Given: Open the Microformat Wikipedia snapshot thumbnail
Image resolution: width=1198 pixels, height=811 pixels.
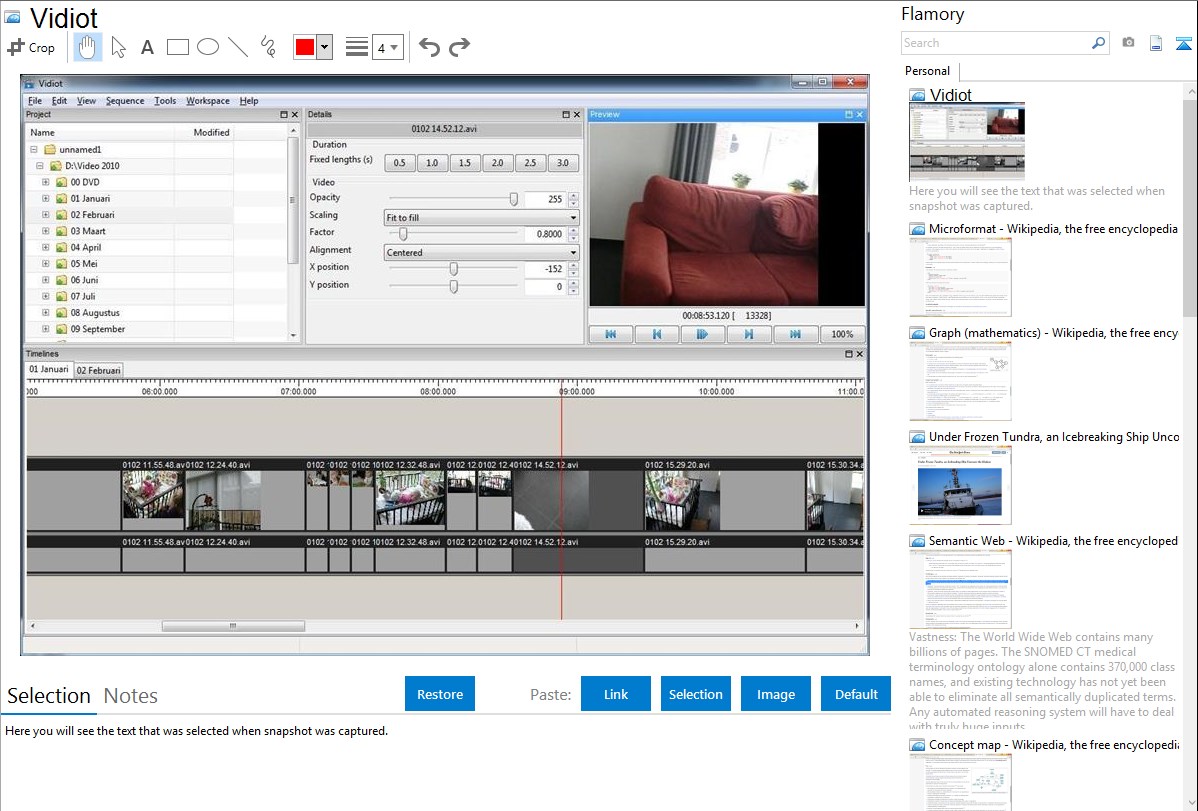Looking at the screenshot, I should pyautogui.click(x=960, y=277).
